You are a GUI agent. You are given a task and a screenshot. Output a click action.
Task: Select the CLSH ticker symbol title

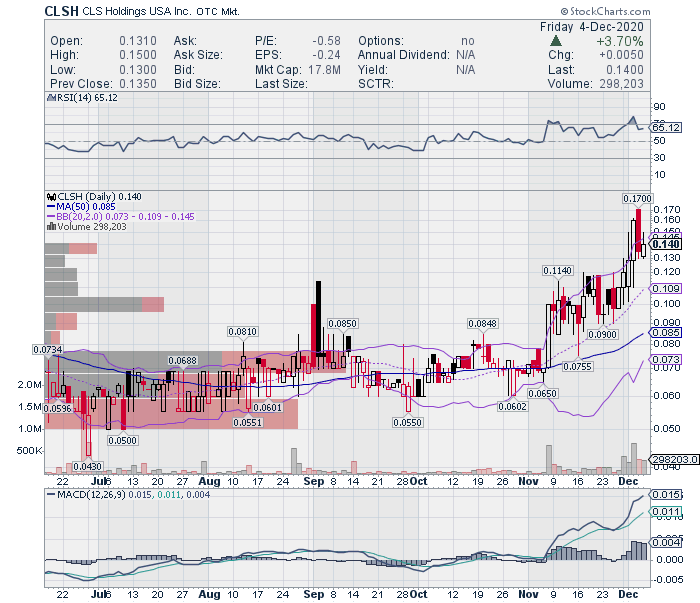[x=62, y=11]
